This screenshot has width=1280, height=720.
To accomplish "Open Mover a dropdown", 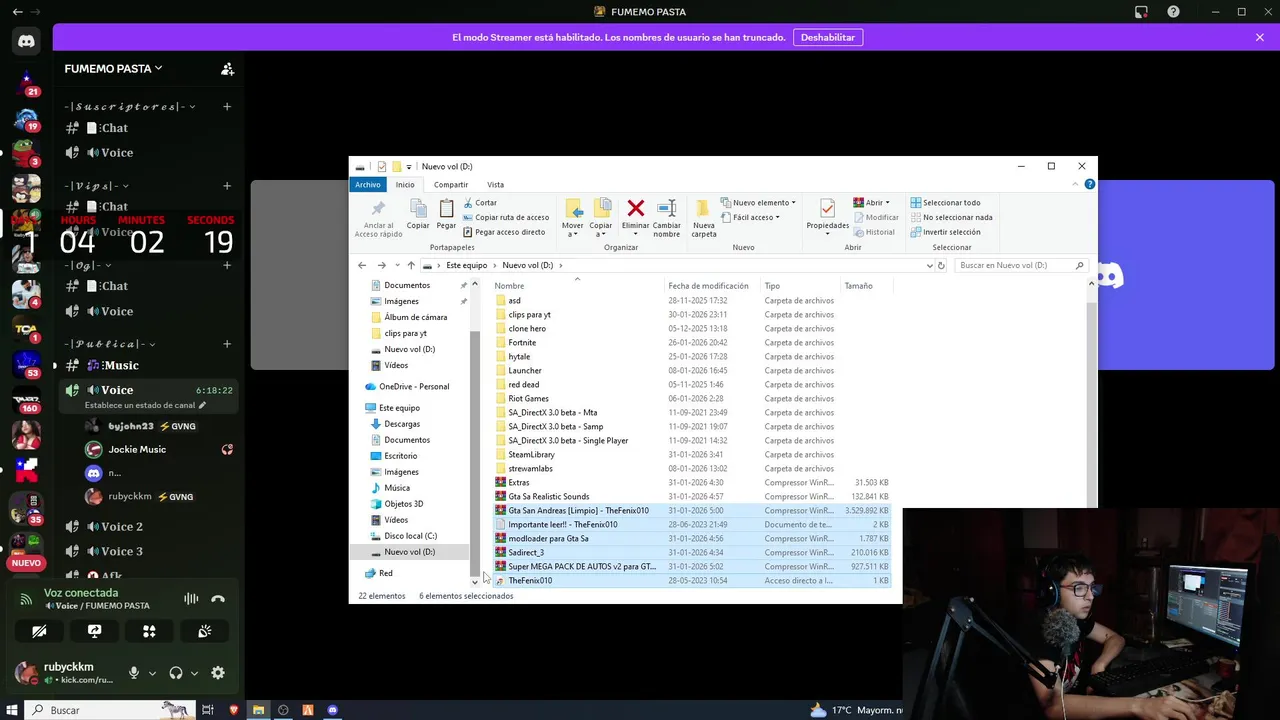I will click(x=572, y=217).
